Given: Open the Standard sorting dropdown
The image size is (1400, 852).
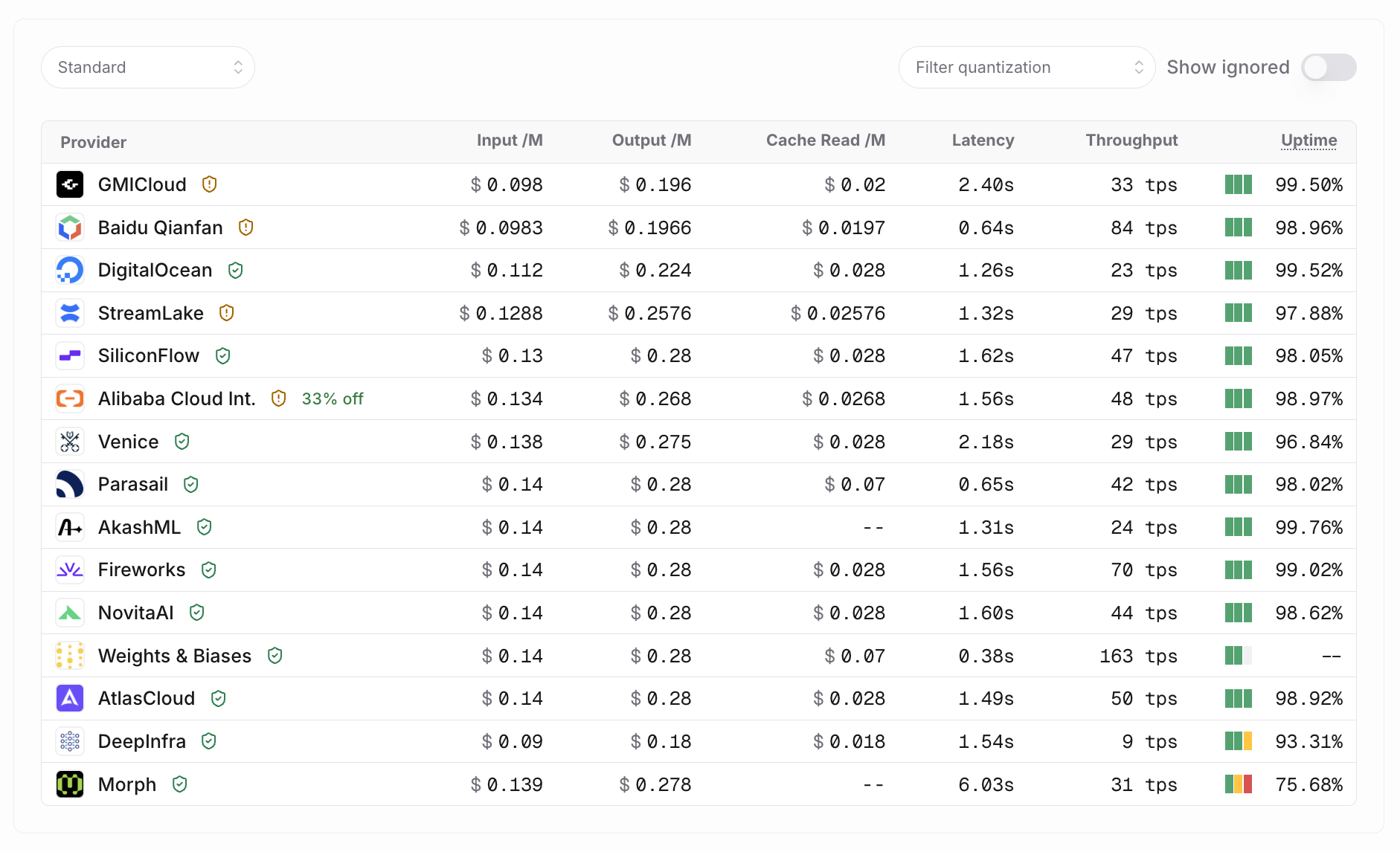Looking at the screenshot, I should point(148,68).
